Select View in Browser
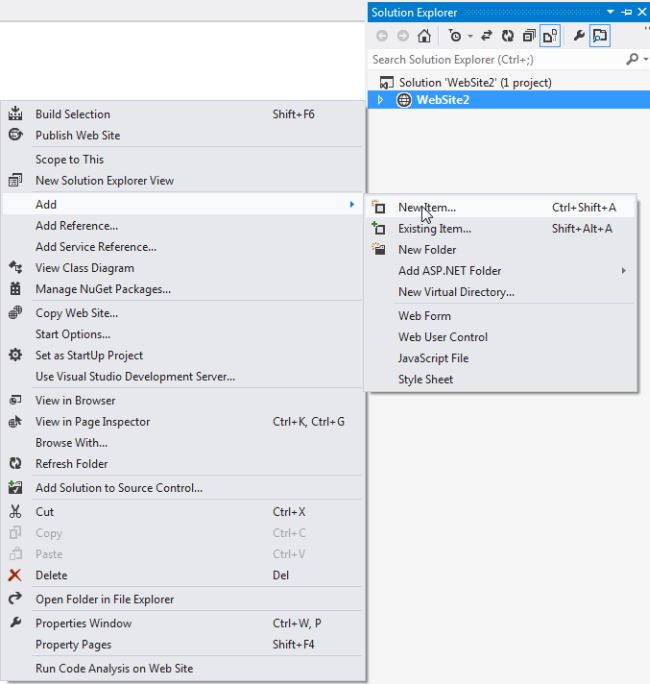Image resolution: width=650 pixels, height=684 pixels. click(x=183, y=400)
